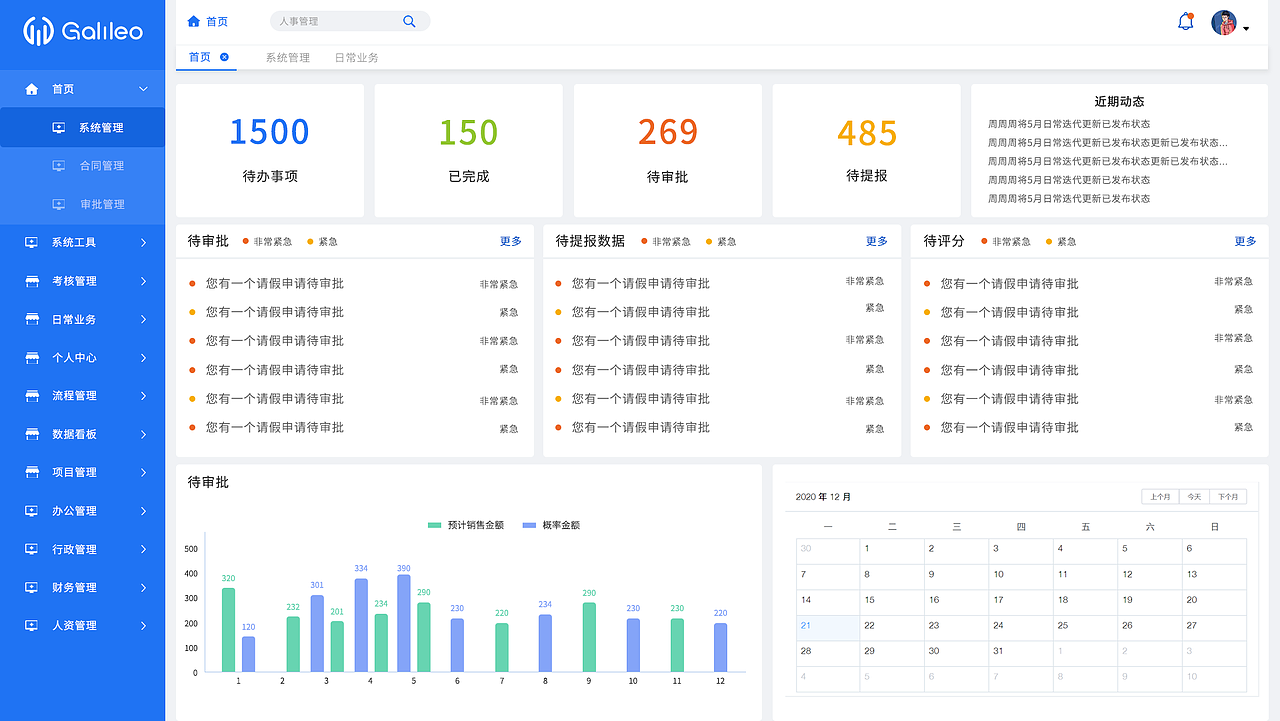Click the icon beside 人资管理

point(32,626)
